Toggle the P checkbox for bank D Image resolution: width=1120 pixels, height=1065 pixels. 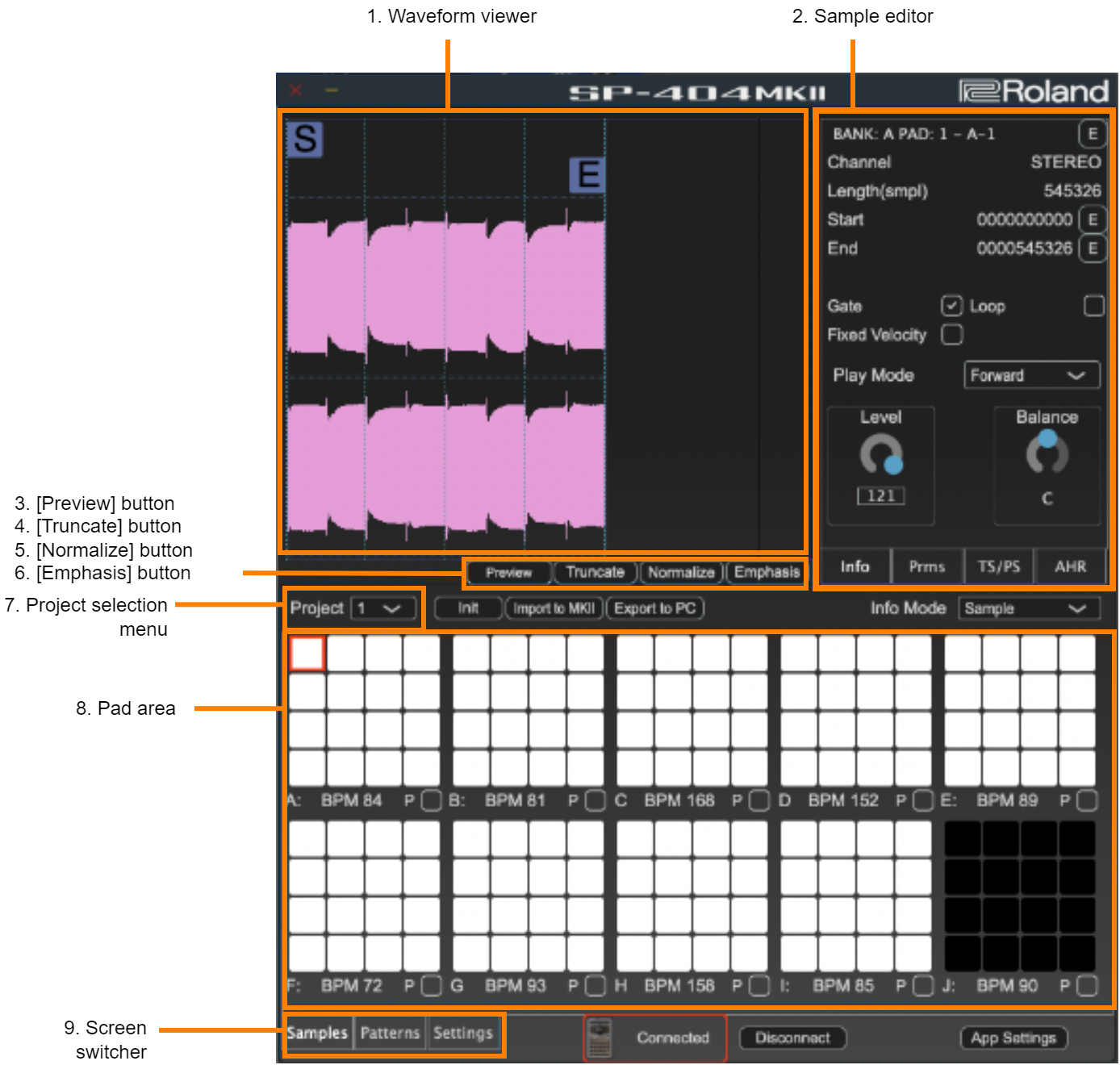[x=923, y=800]
